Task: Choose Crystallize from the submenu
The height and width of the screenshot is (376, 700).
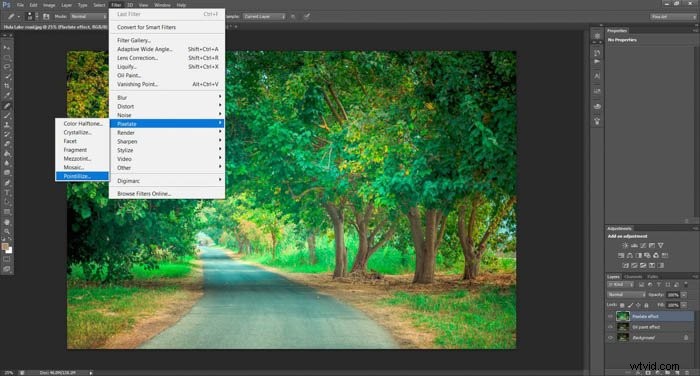Action: pos(82,133)
